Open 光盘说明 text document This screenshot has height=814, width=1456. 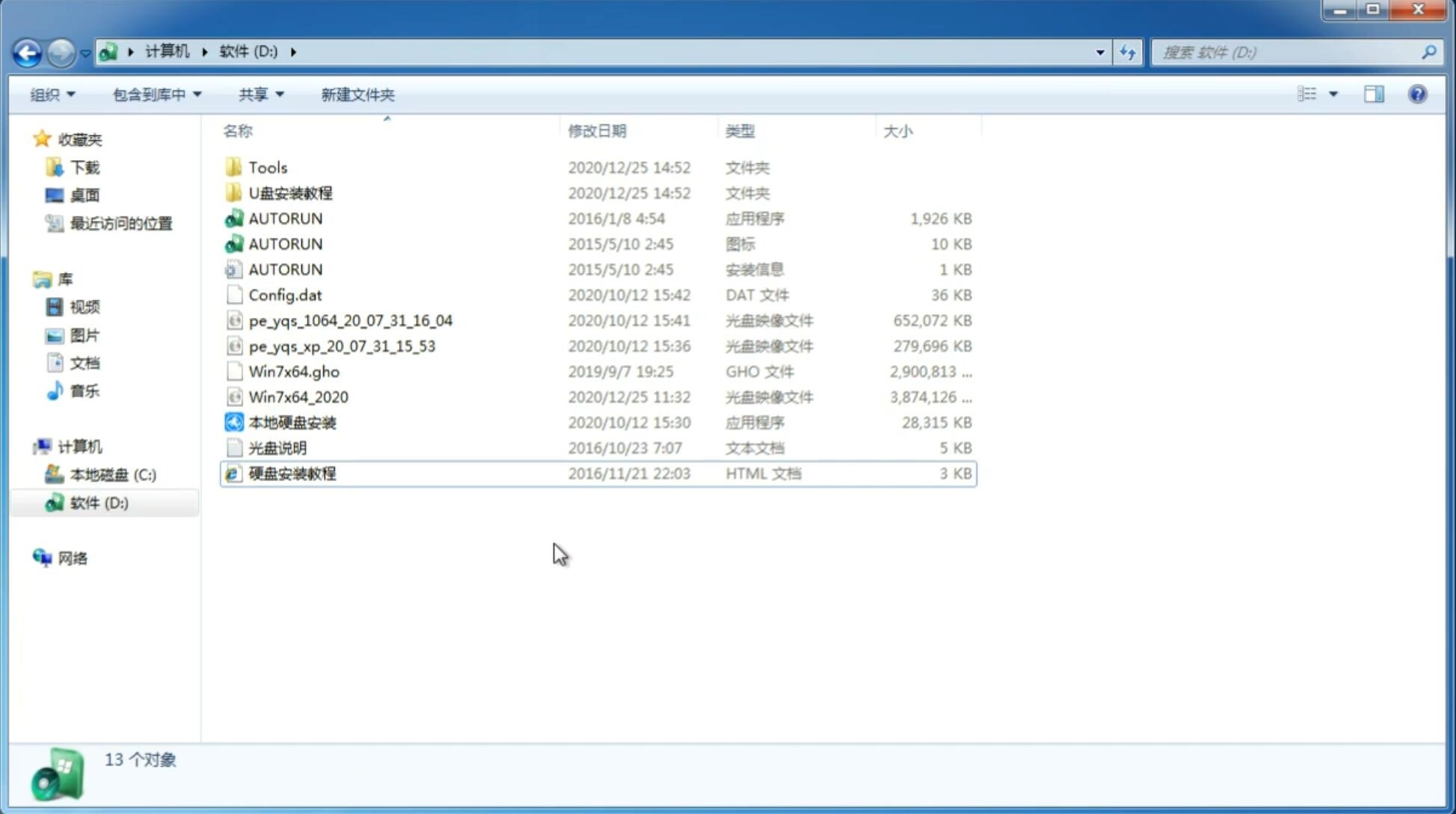pos(278,447)
